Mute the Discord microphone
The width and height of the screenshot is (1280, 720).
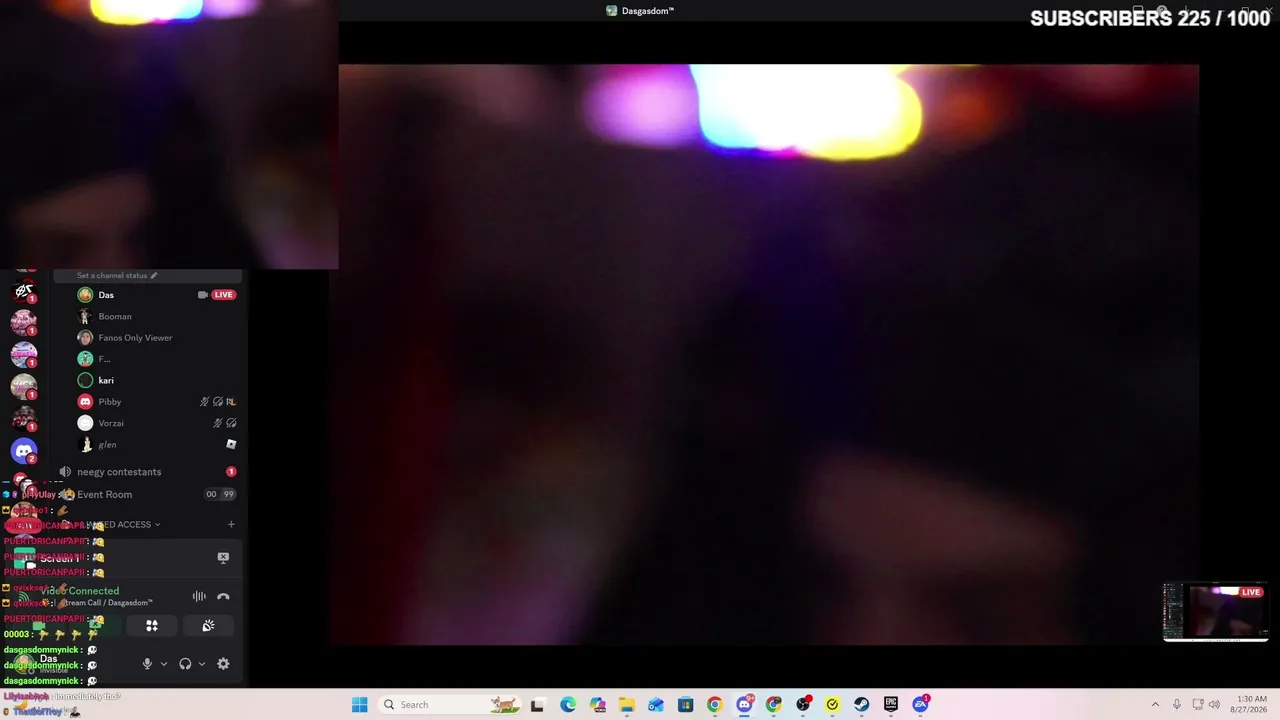point(147,664)
